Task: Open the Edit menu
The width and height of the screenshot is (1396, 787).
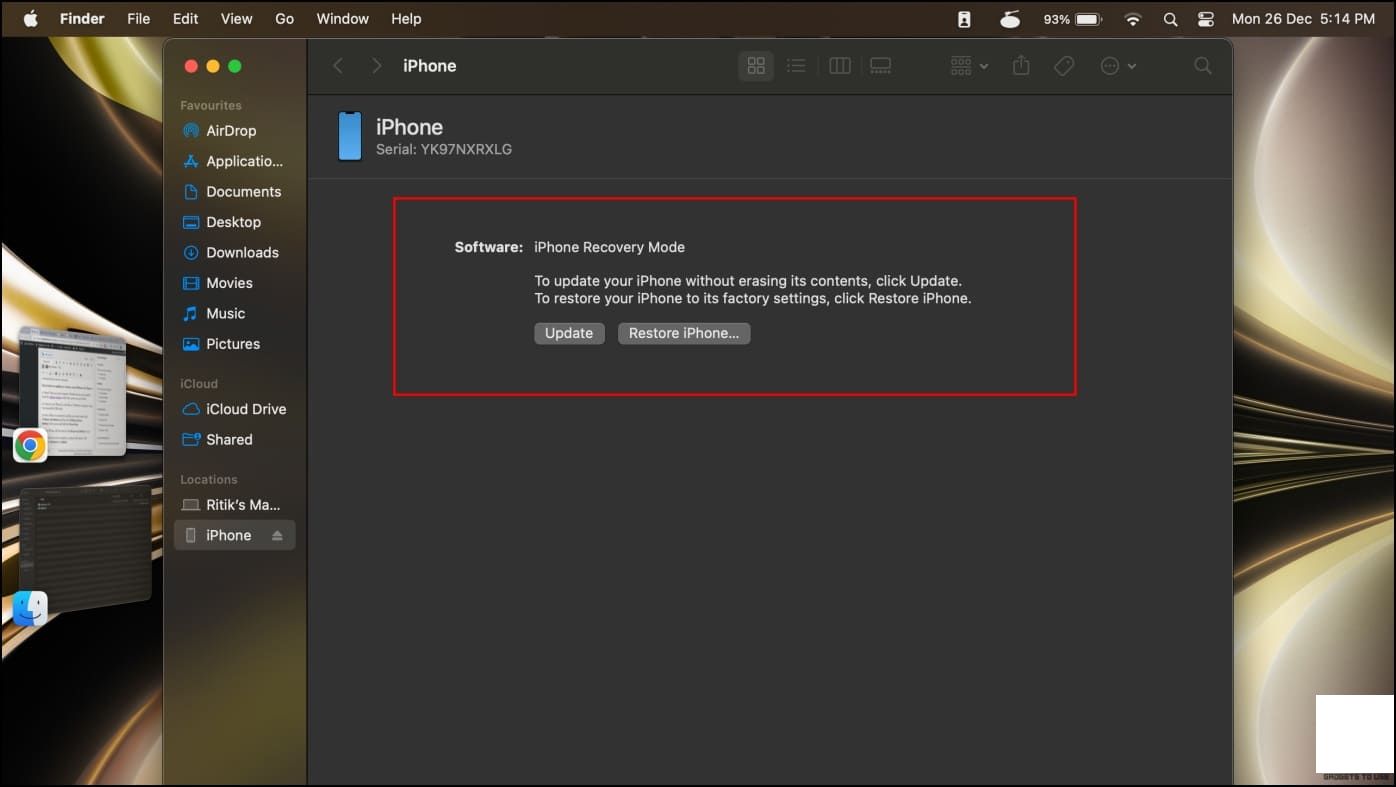Action: click(x=185, y=19)
